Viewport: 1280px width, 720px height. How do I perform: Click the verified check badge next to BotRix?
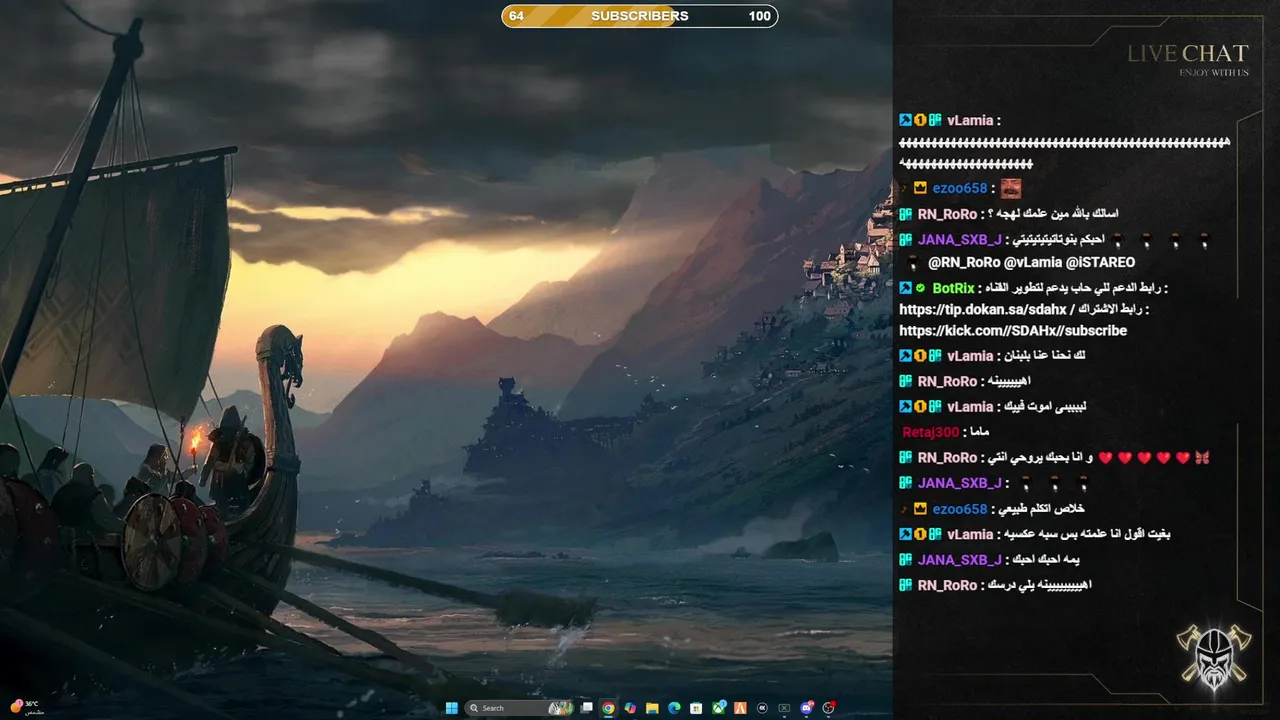click(921, 288)
